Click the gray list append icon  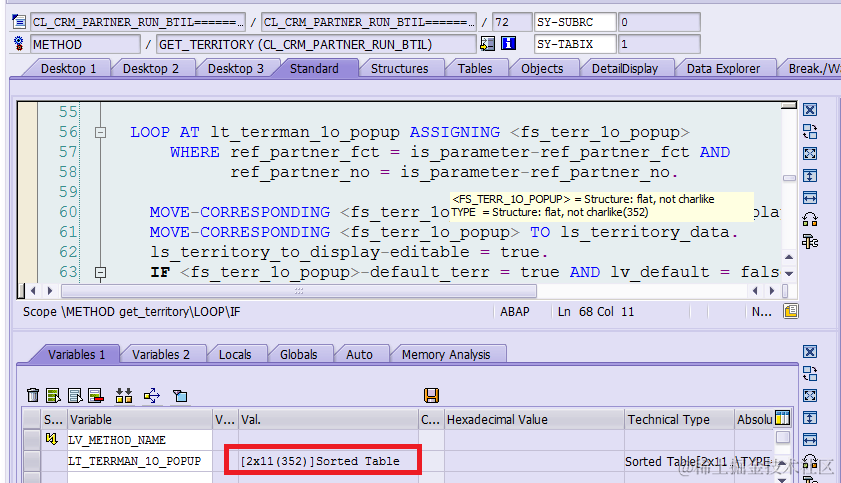(75, 396)
